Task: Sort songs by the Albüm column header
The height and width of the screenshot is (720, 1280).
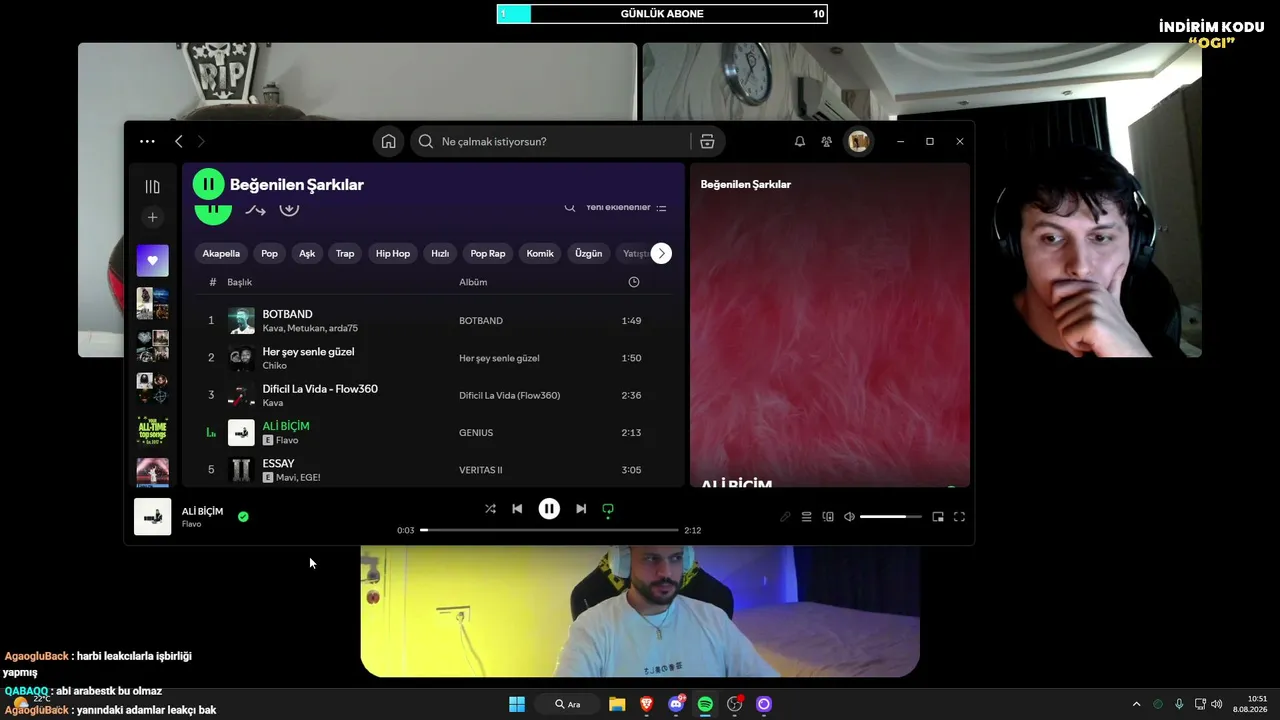Action: coord(473,282)
